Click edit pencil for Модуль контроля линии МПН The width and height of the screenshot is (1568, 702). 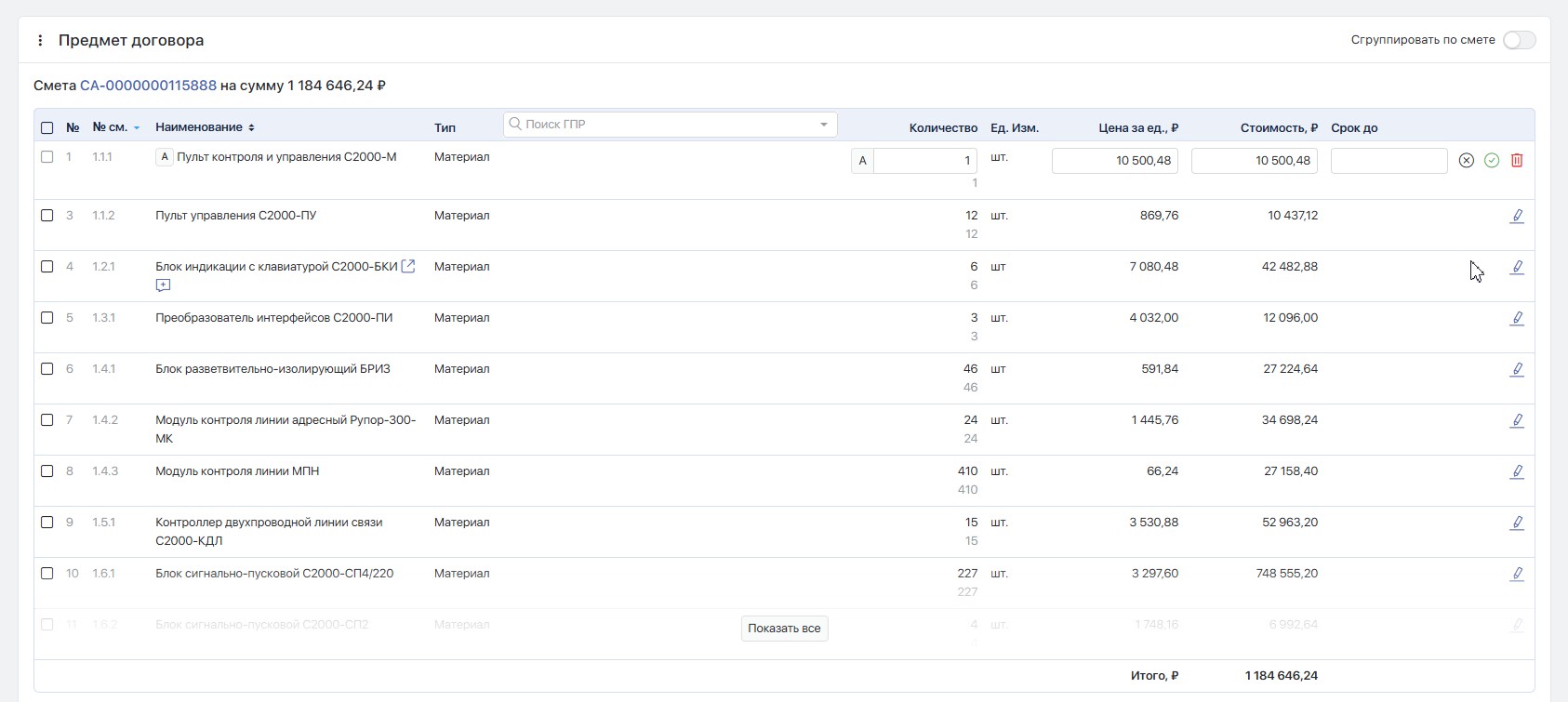[x=1517, y=472]
